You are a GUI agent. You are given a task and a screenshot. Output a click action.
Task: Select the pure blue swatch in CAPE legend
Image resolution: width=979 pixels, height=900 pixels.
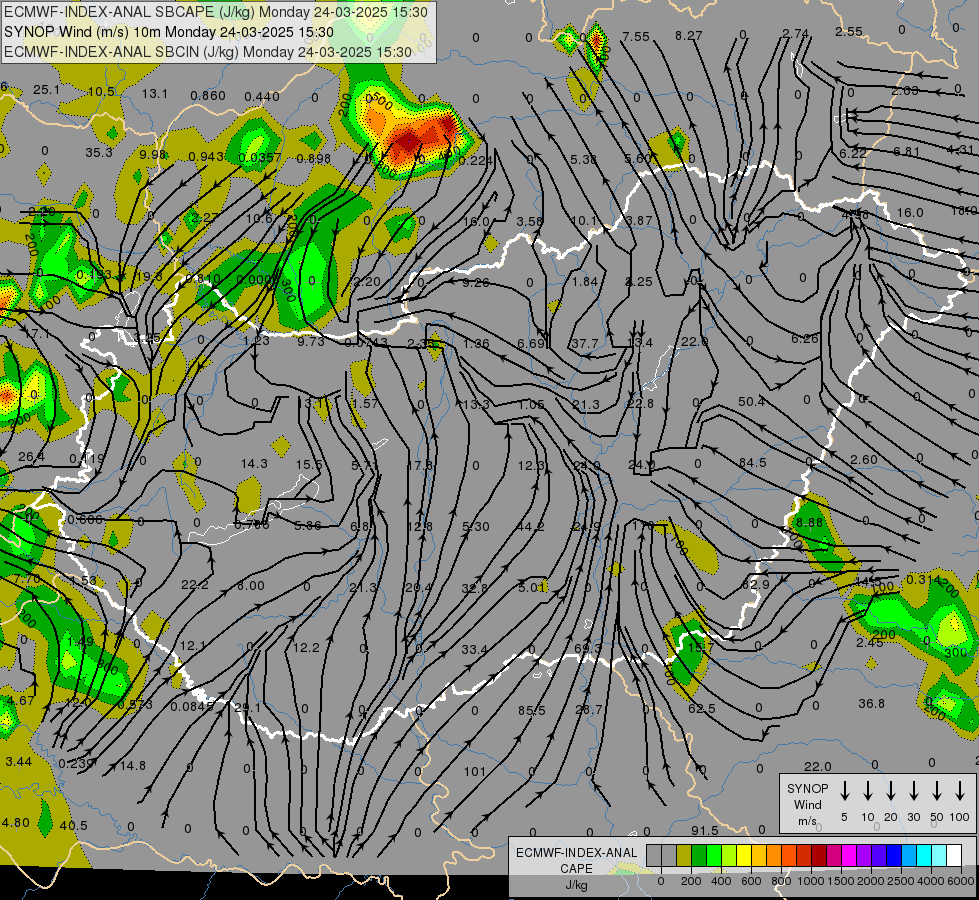pyautogui.click(x=894, y=855)
